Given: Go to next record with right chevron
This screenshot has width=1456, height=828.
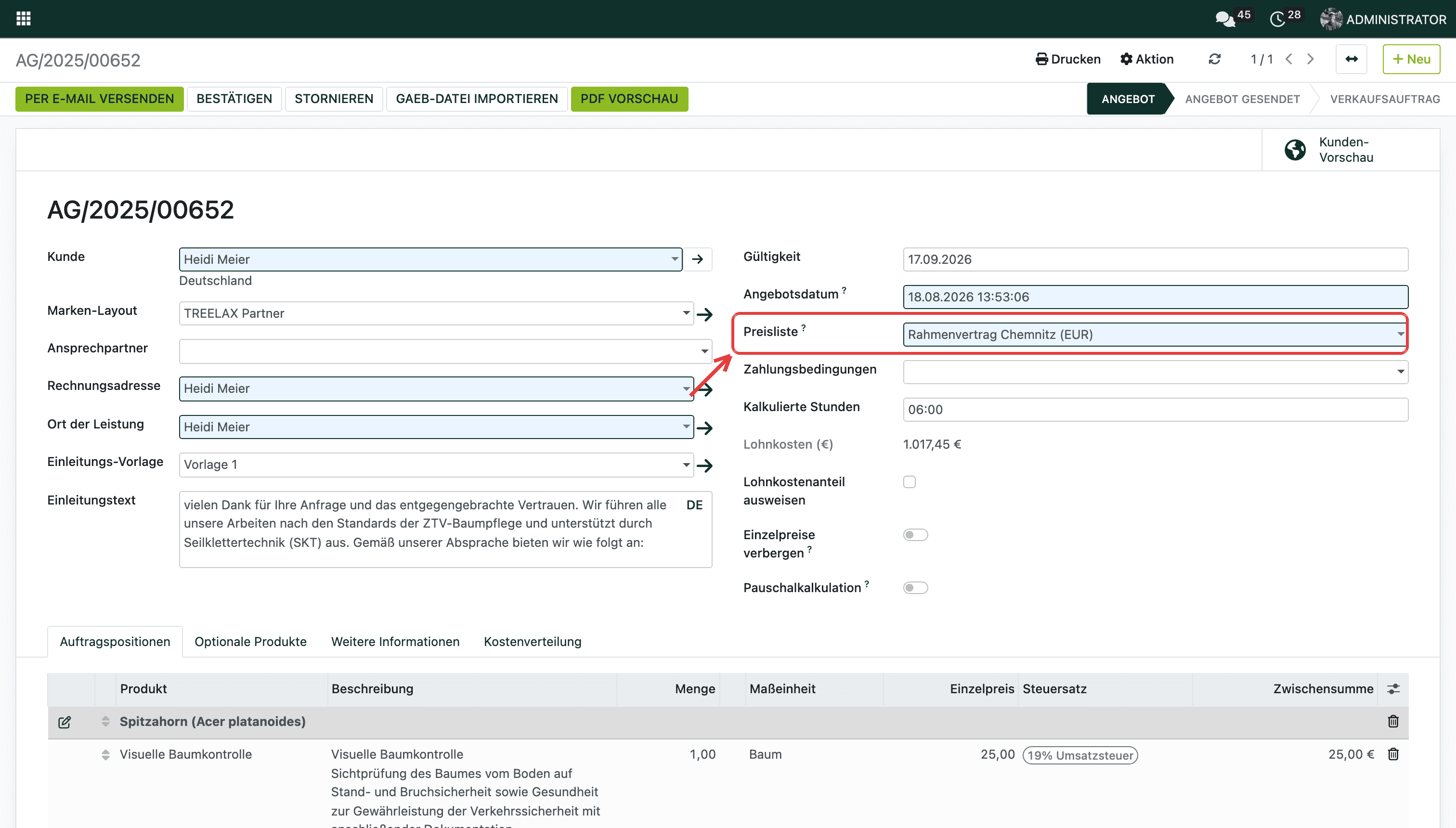Looking at the screenshot, I should (x=1311, y=59).
